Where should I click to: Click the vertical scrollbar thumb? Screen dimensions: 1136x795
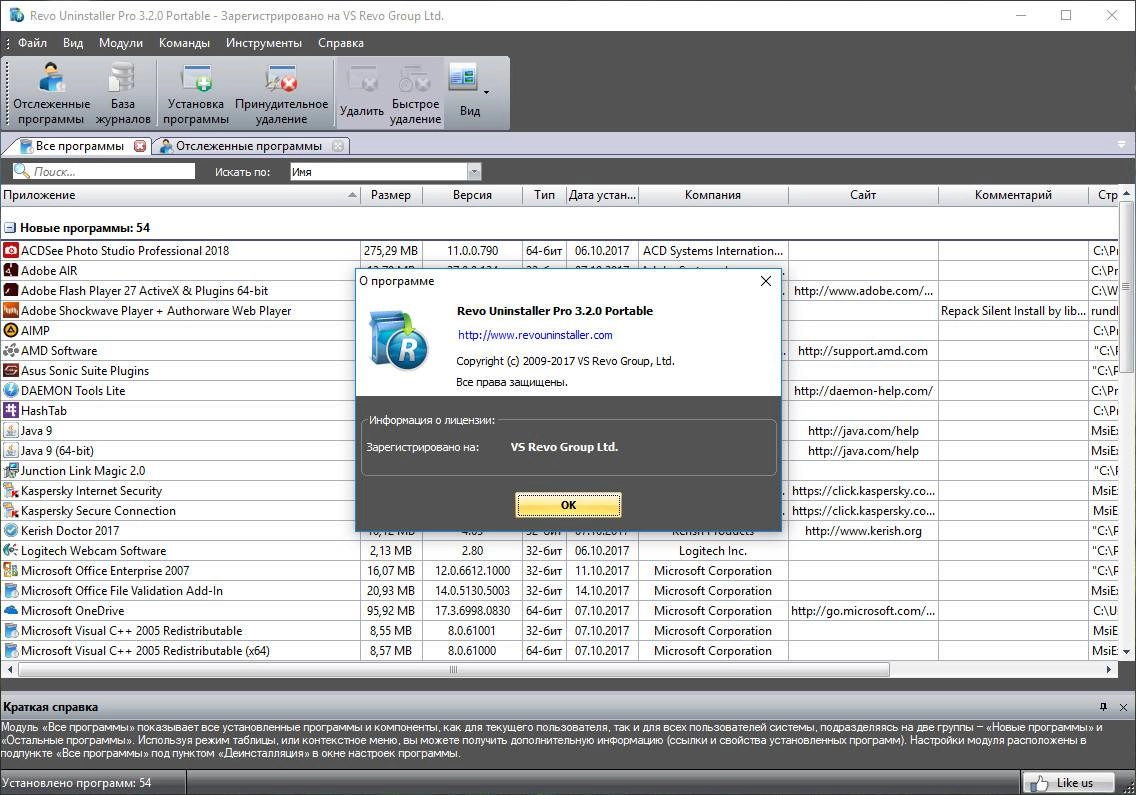[1126, 286]
